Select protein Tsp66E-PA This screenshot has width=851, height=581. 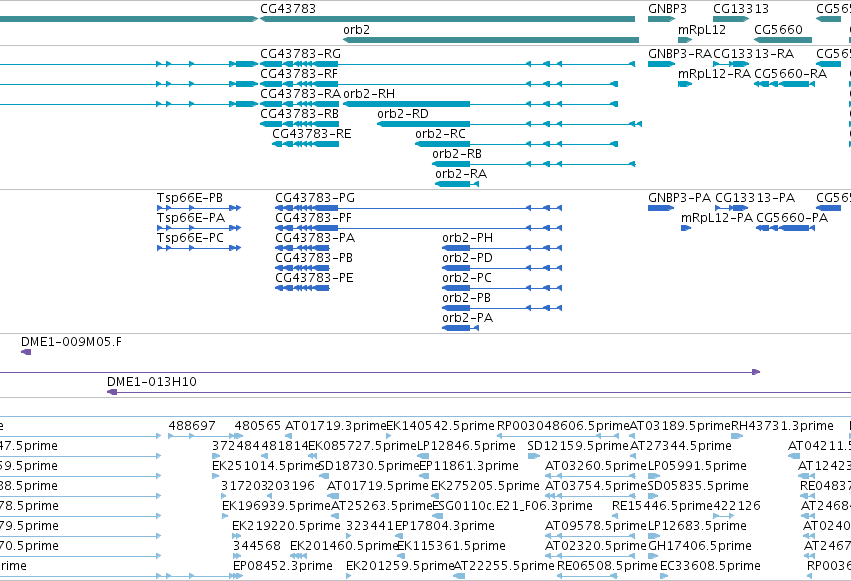(x=199, y=228)
